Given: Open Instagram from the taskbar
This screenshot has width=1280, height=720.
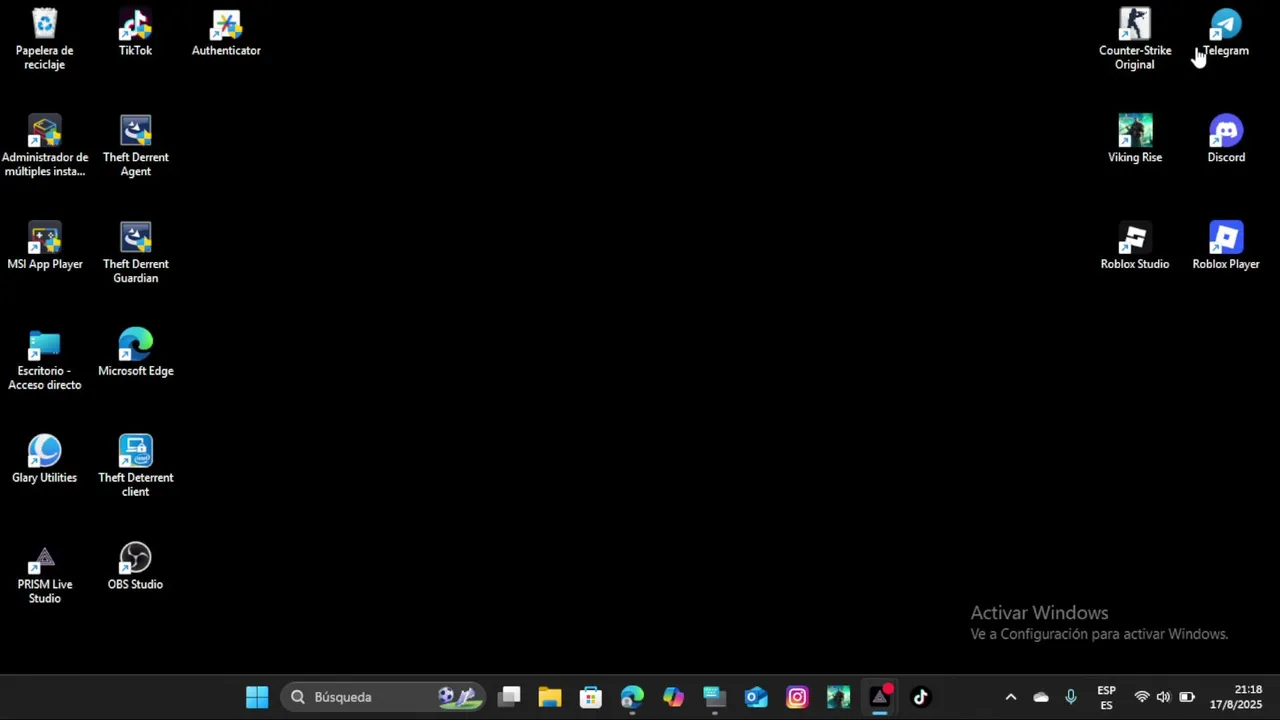Looking at the screenshot, I should (x=797, y=697).
